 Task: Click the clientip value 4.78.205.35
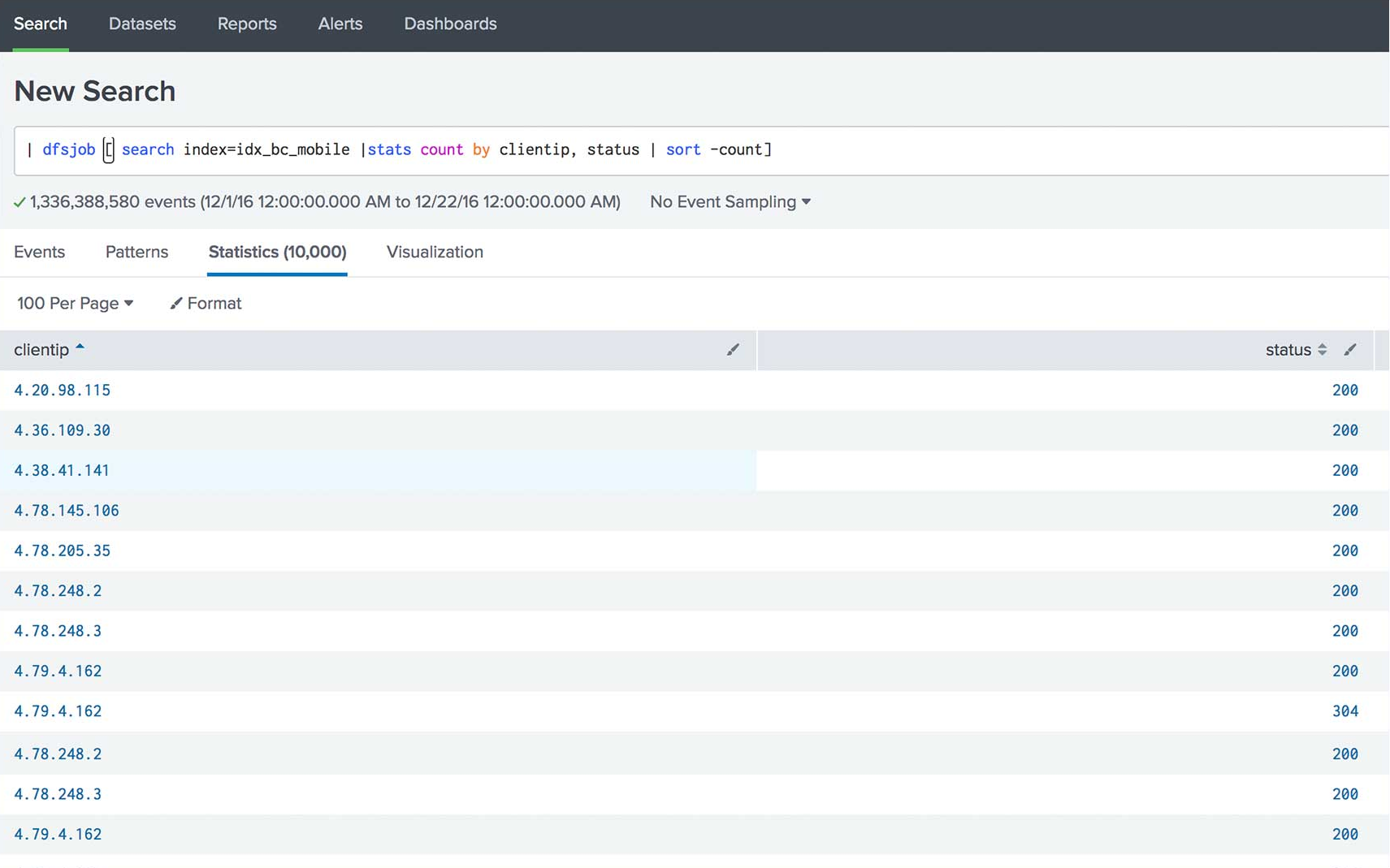62,551
